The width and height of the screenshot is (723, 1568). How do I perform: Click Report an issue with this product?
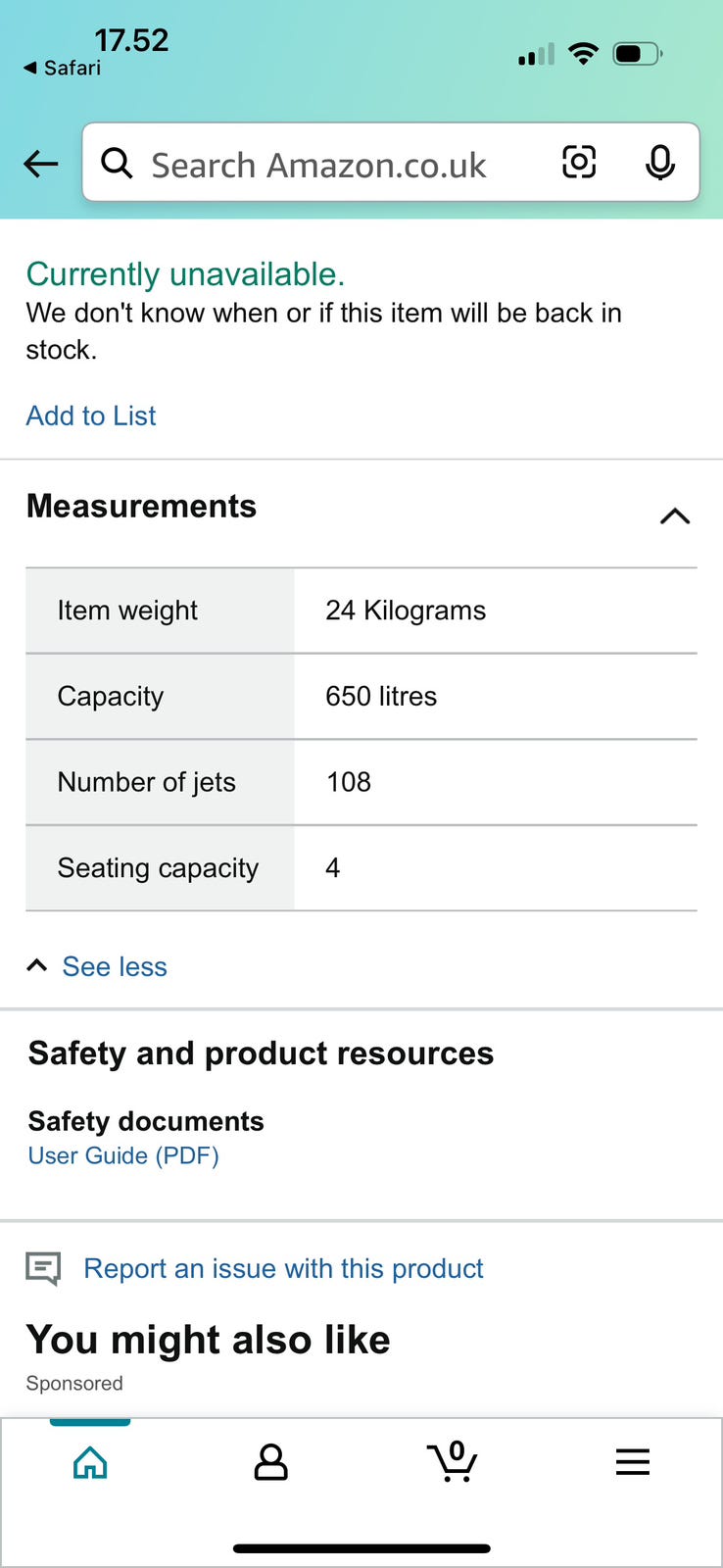[283, 1268]
